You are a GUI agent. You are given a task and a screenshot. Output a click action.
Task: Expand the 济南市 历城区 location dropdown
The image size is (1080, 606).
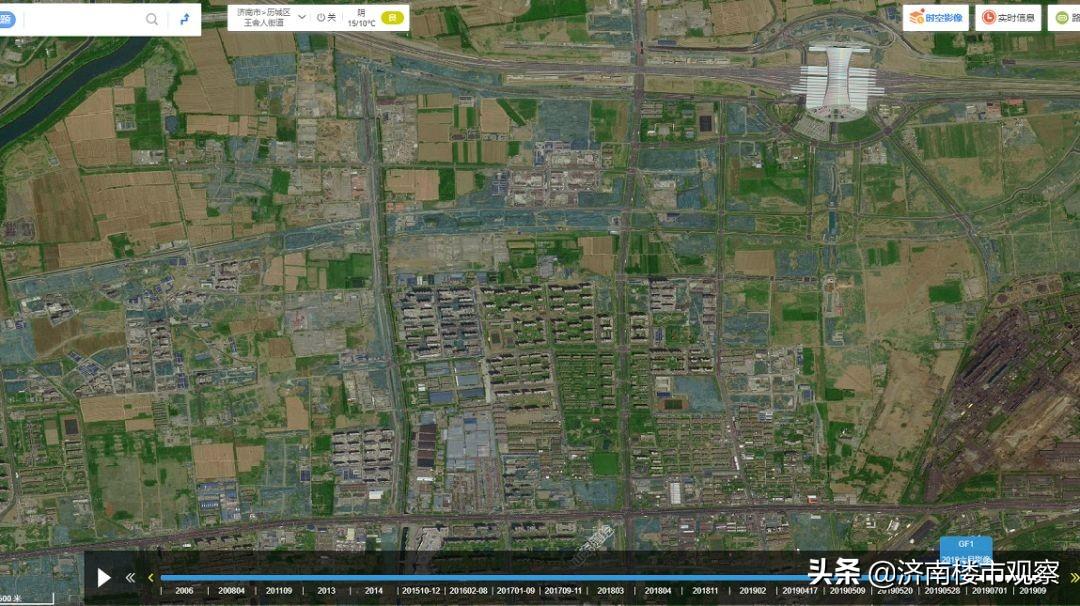(x=302, y=17)
